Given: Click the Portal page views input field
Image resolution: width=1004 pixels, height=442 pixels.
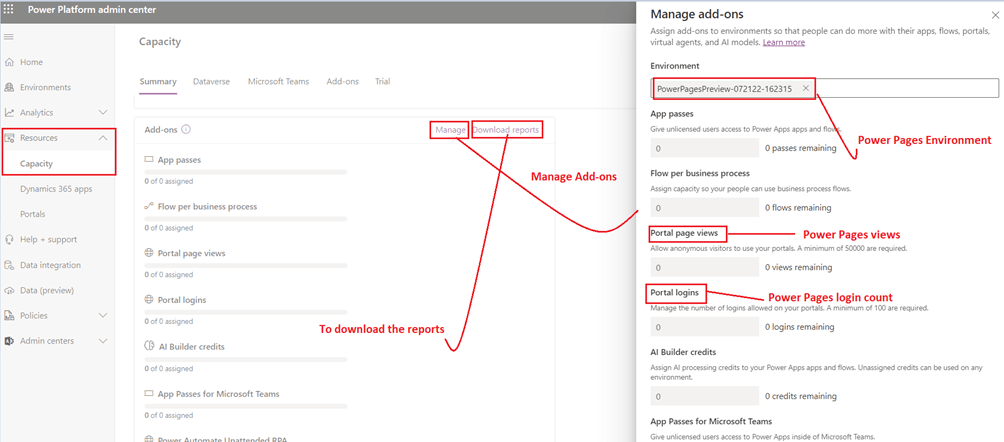Looking at the screenshot, I should point(704,268).
